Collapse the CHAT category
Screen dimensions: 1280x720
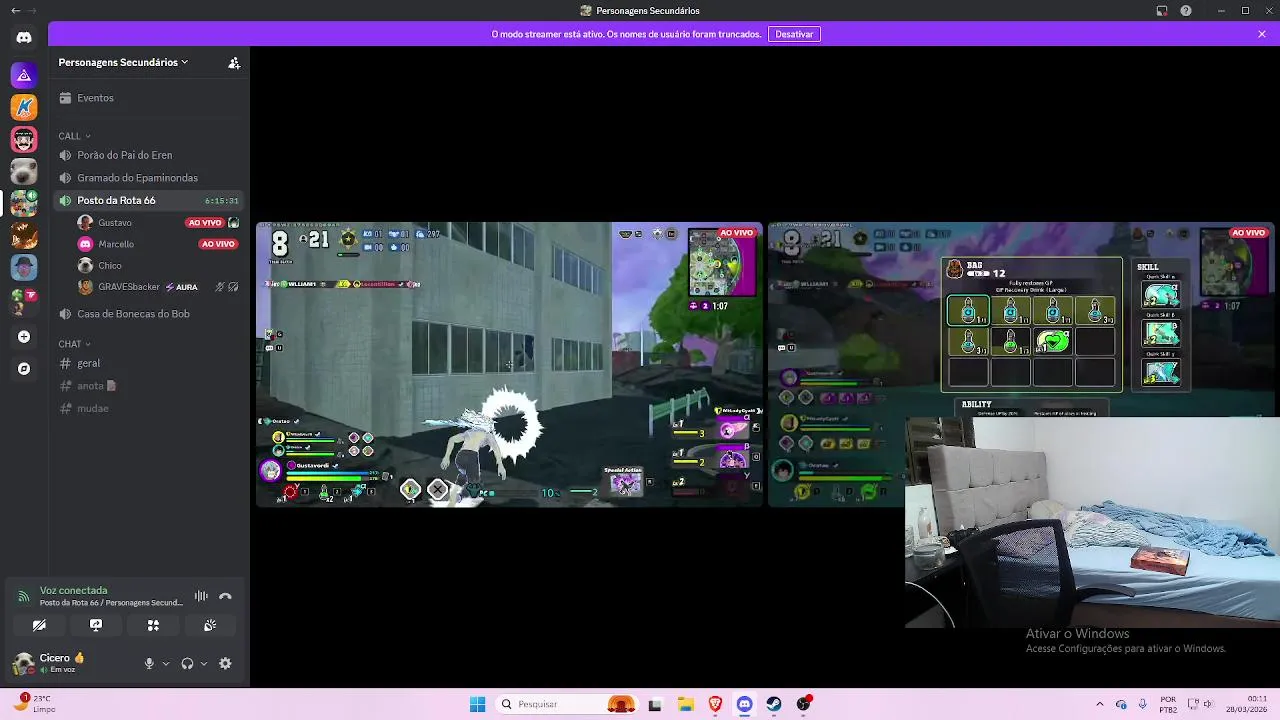(74, 344)
